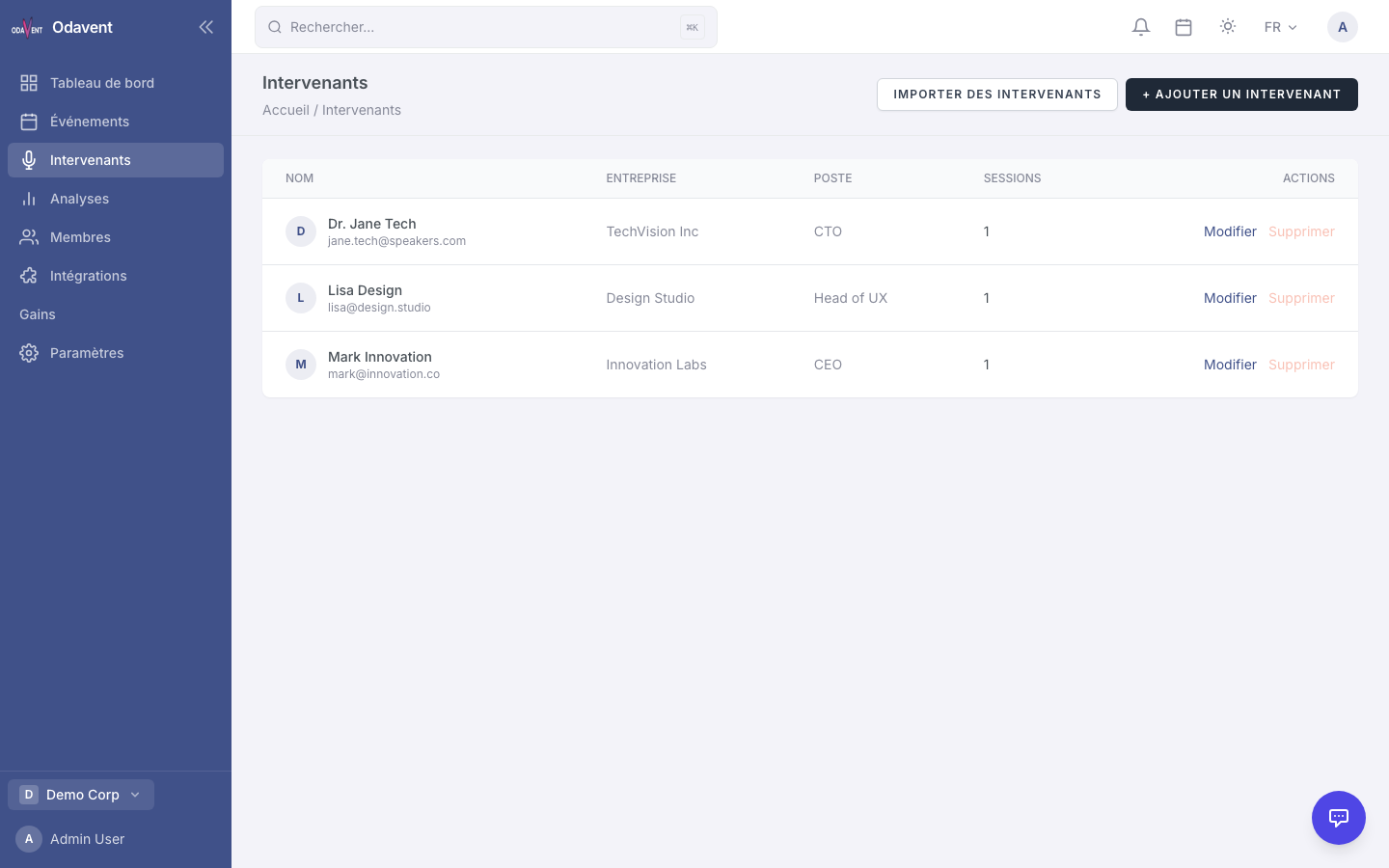Click the Tableau de bord grid icon
The width and height of the screenshot is (1389, 868).
coord(29,83)
